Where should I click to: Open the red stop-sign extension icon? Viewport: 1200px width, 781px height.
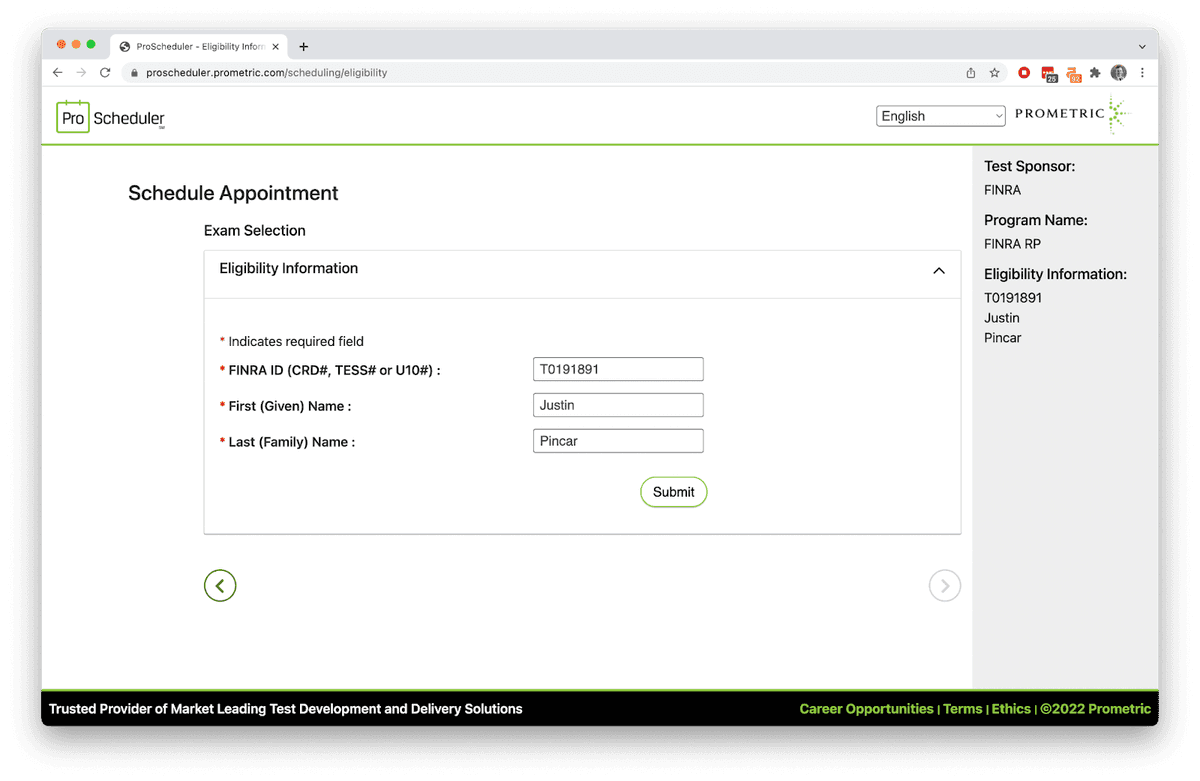click(x=1024, y=73)
